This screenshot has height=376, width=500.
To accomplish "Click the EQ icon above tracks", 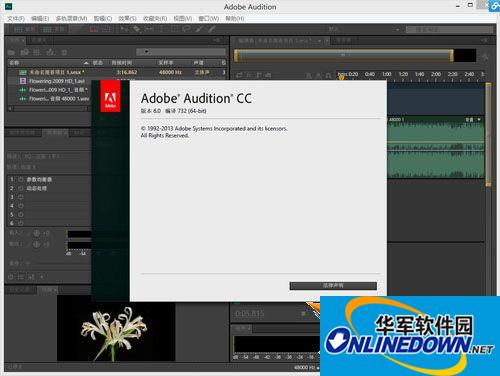I will (x=268, y=76).
